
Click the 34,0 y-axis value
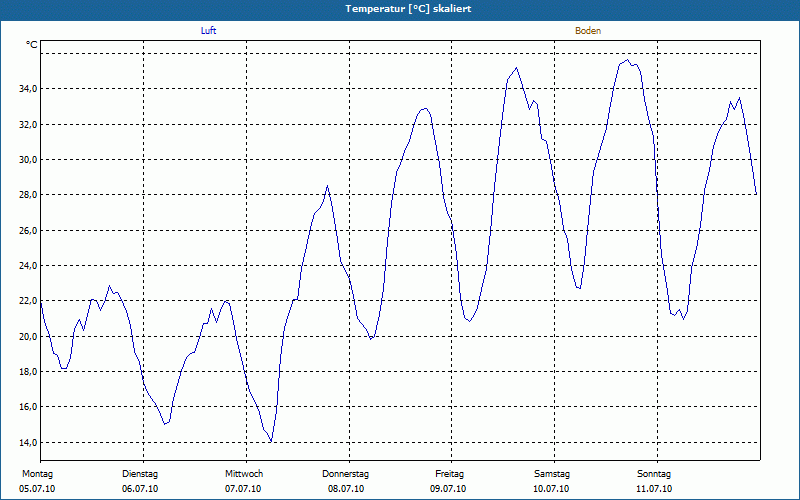tap(28, 89)
